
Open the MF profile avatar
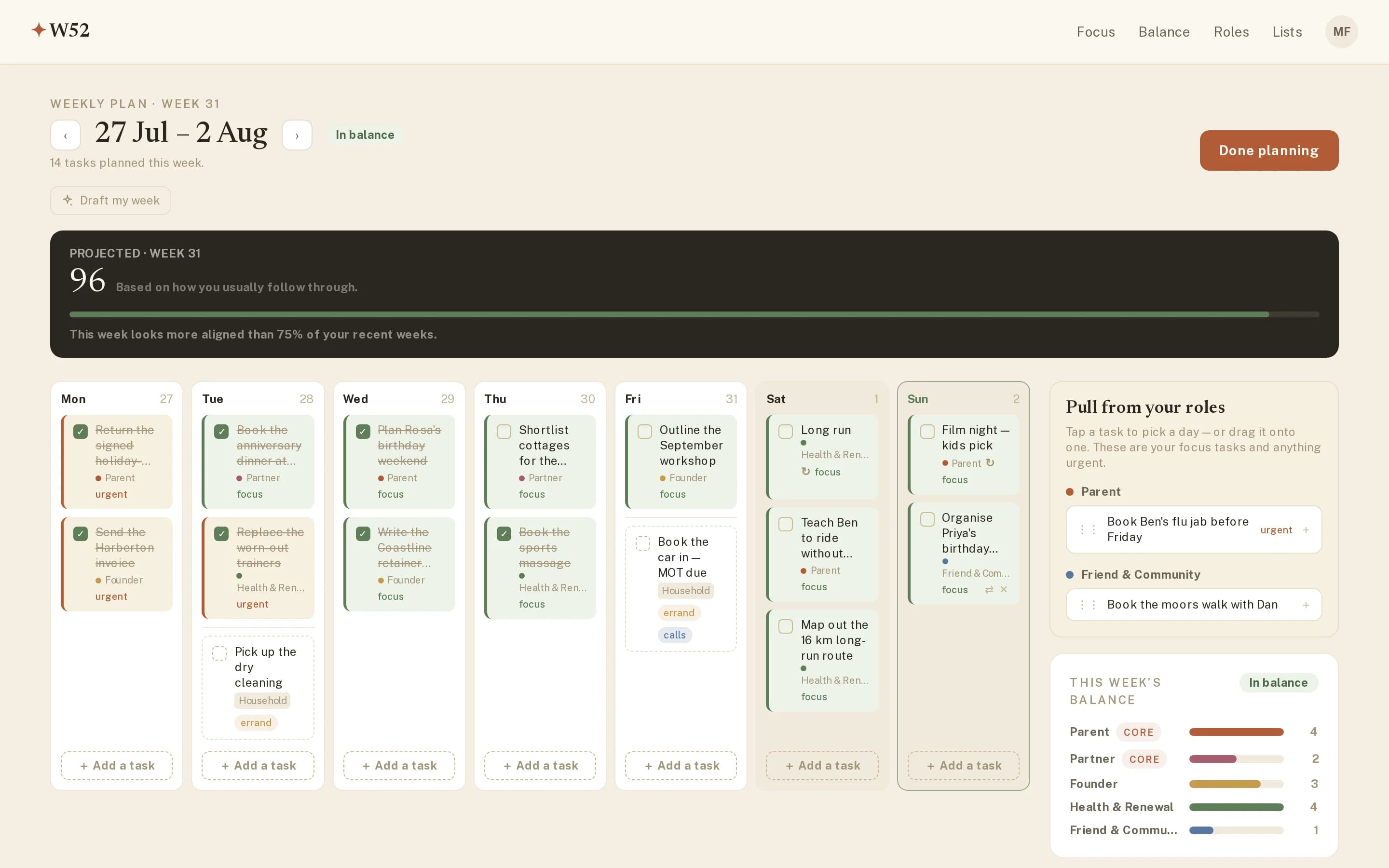[x=1341, y=31]
